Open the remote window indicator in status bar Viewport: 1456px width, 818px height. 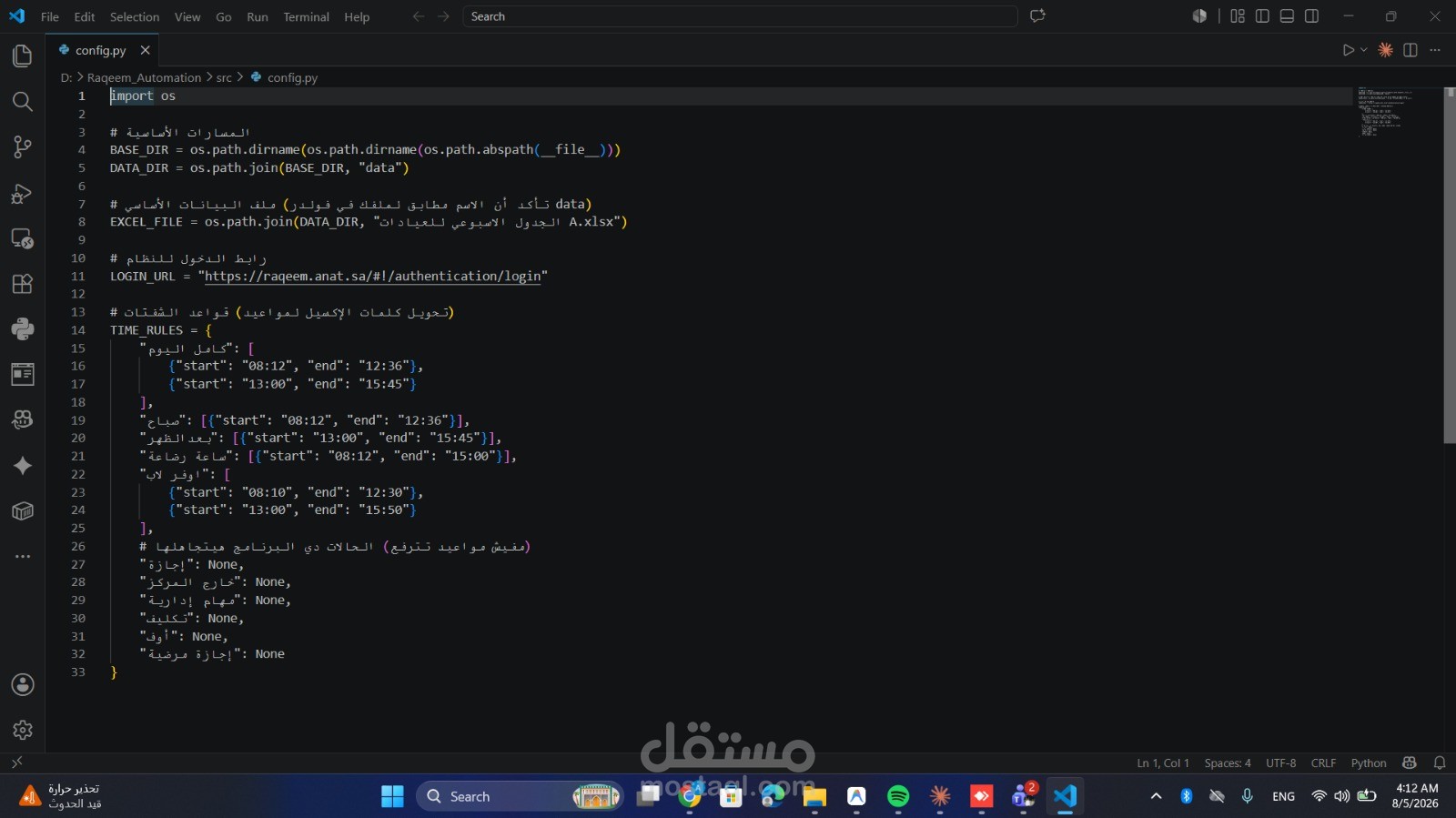[16, 762]
